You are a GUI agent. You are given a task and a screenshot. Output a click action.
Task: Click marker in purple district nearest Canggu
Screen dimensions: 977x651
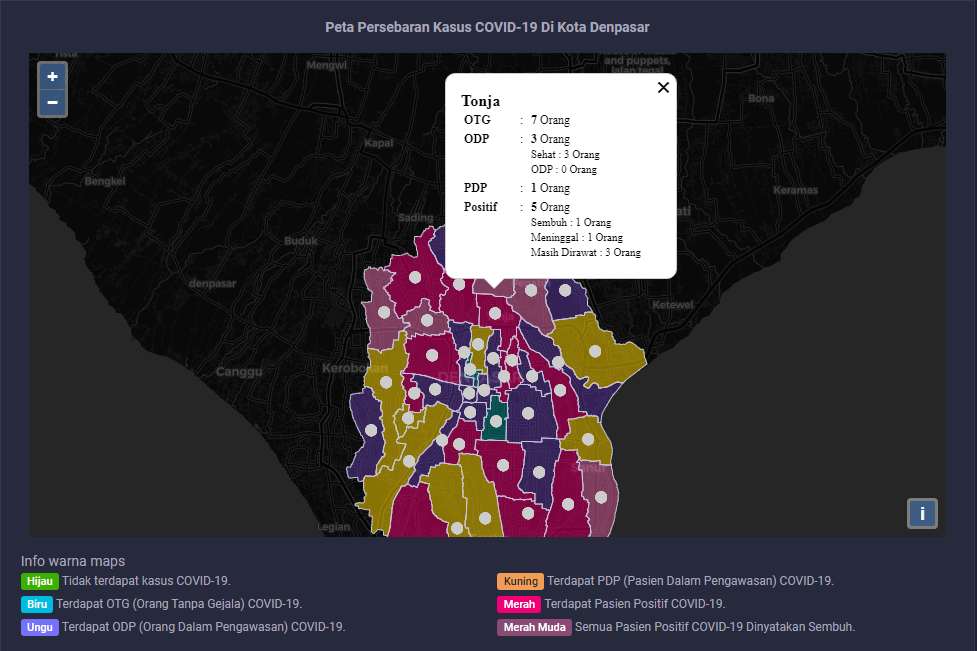(x=371, y=430)
